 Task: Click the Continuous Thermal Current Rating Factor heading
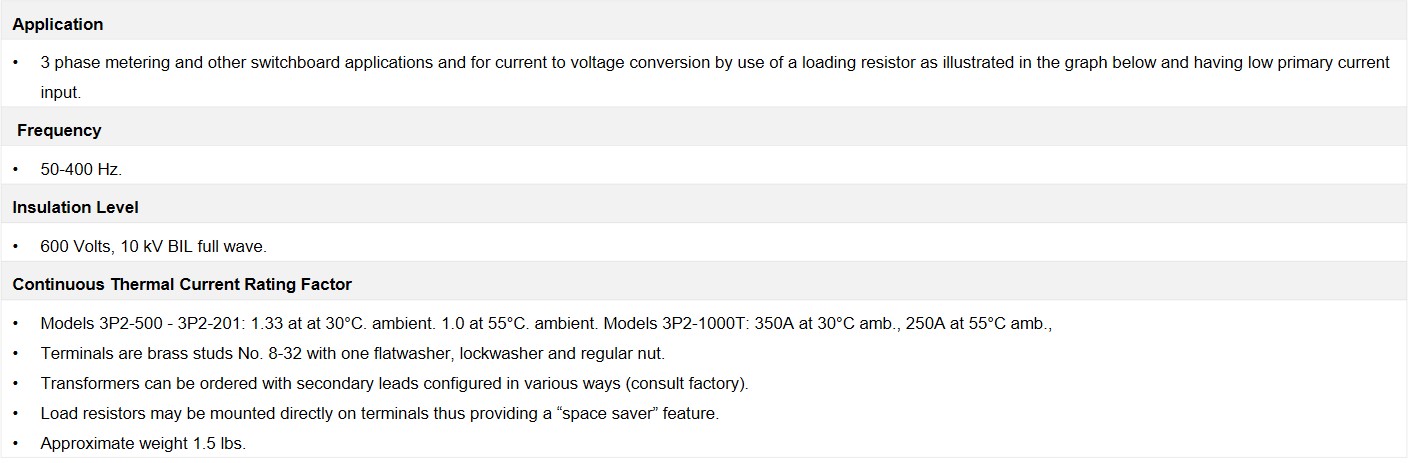coord(182,284)
